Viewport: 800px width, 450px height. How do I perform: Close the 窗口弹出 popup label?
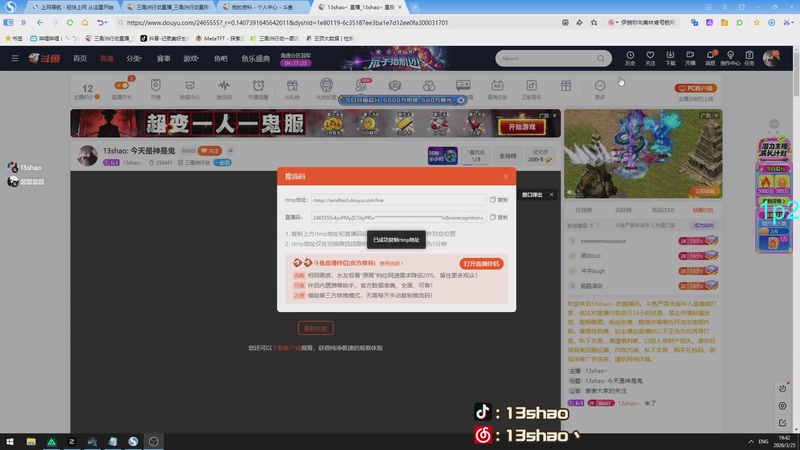[552, 195]
